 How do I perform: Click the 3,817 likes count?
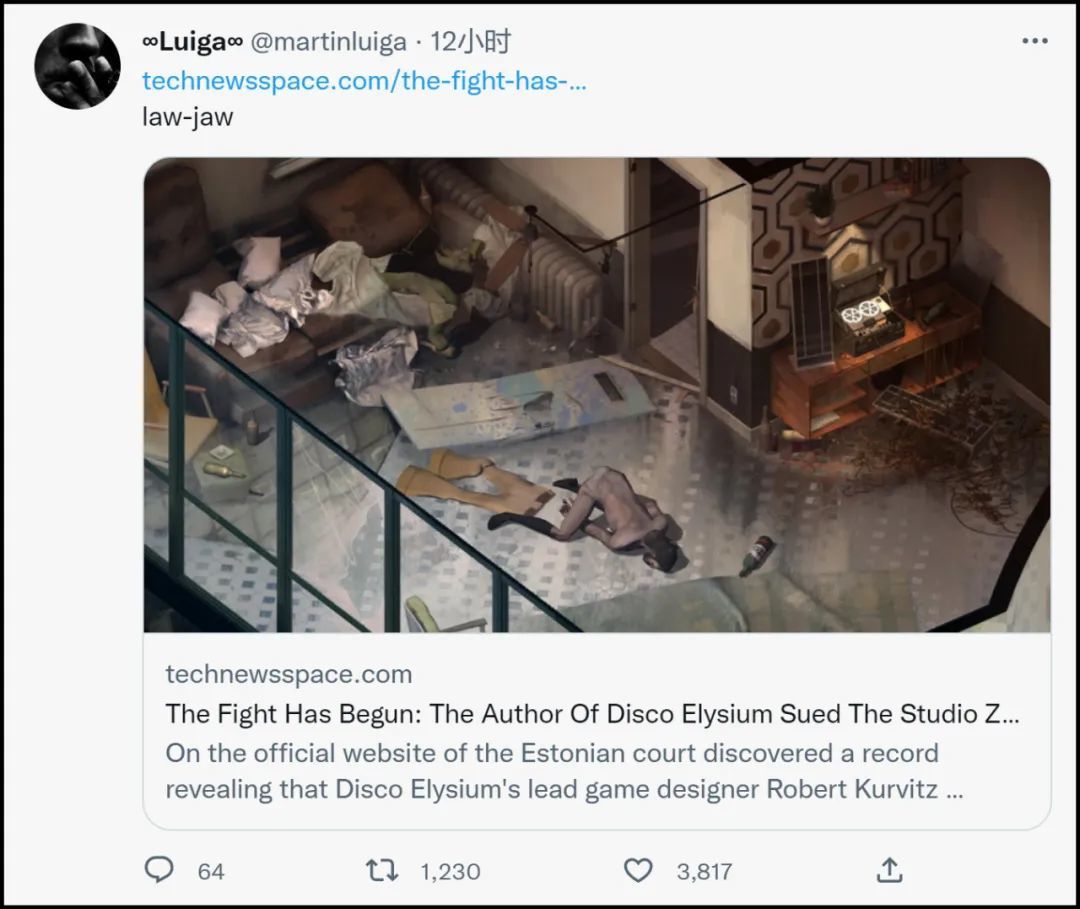[704, 871]
